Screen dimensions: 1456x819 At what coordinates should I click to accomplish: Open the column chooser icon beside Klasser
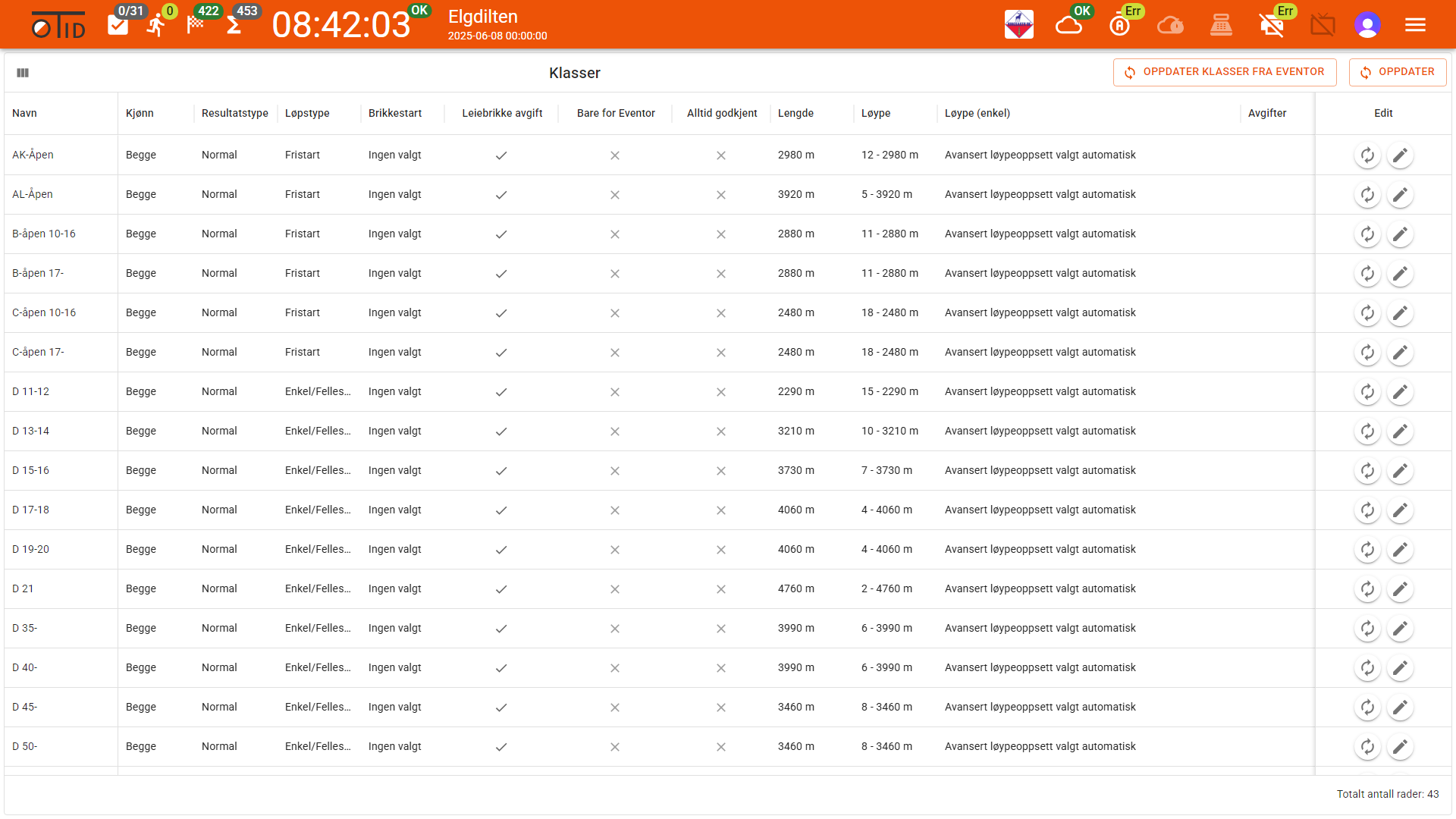pyautogui.click(x=23, y=73)
